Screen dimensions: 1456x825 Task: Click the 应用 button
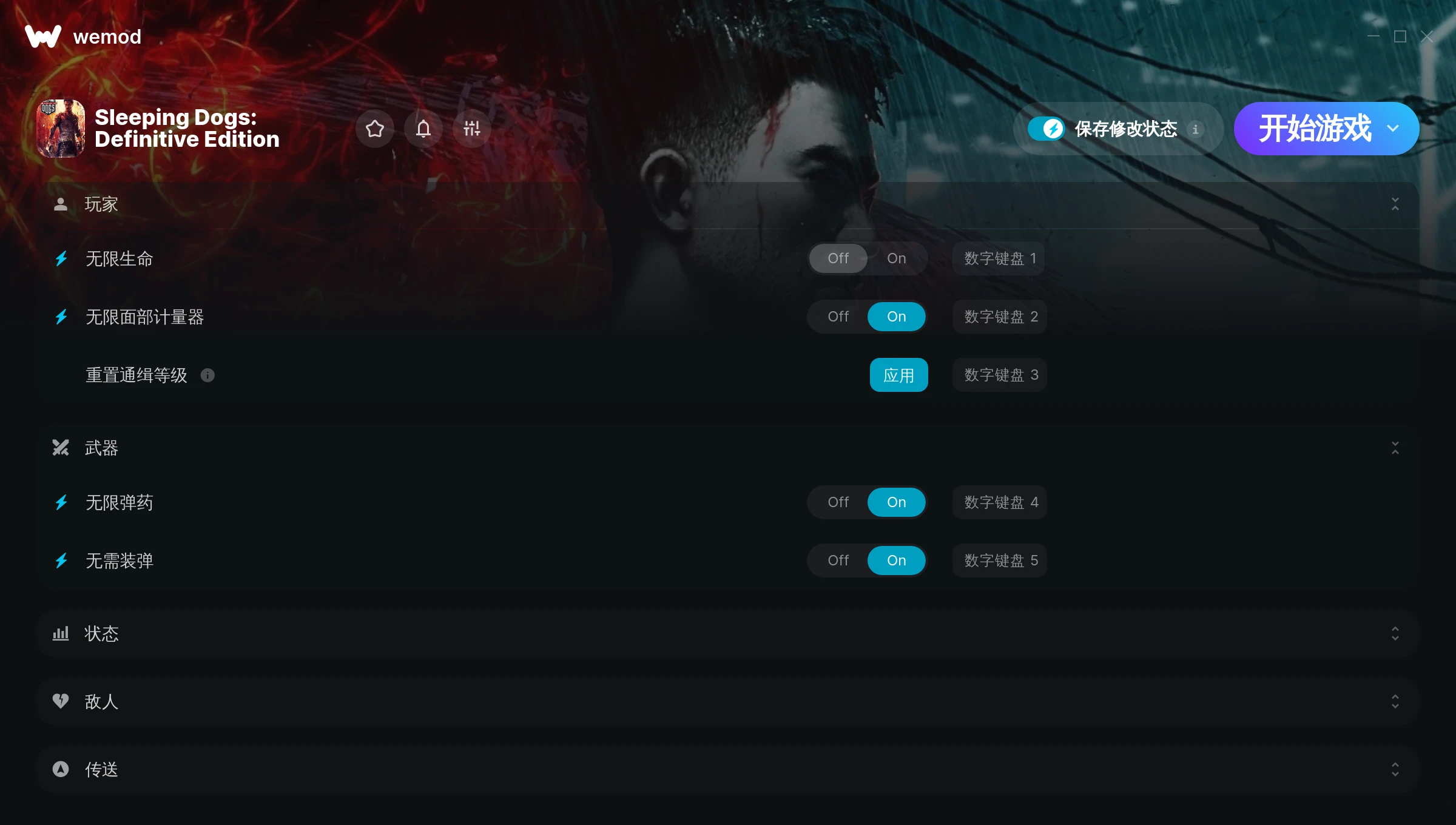(898, 375)
